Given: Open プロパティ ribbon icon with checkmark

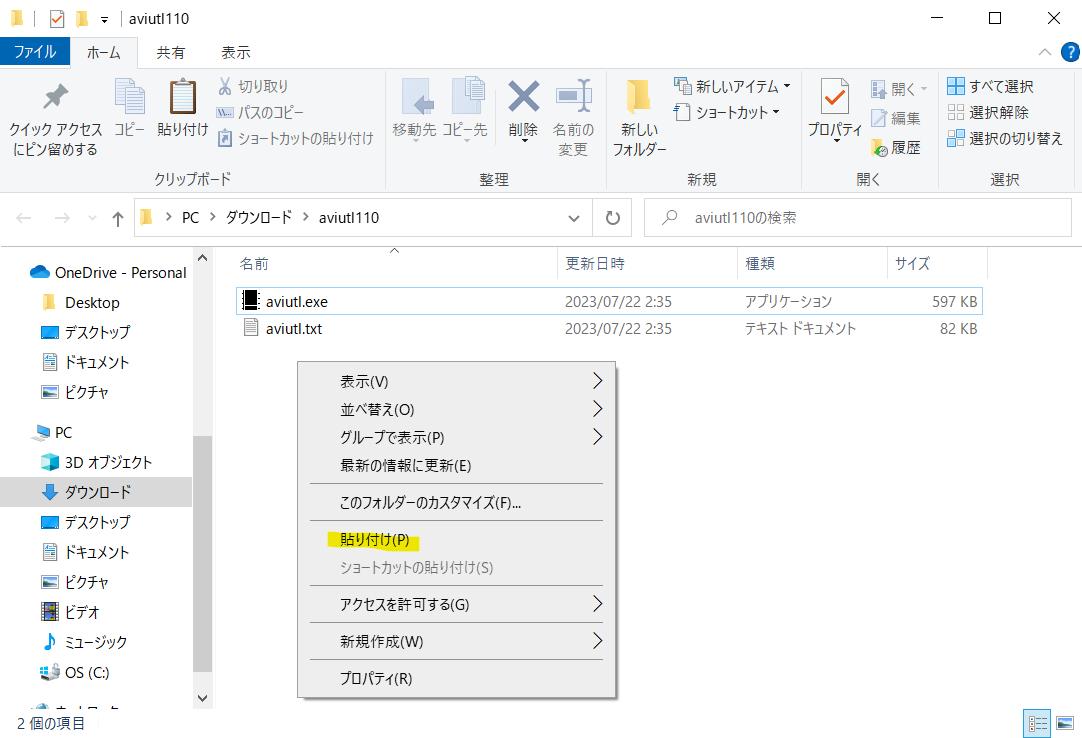Looking at the screenshot, I should coord(835,97).
